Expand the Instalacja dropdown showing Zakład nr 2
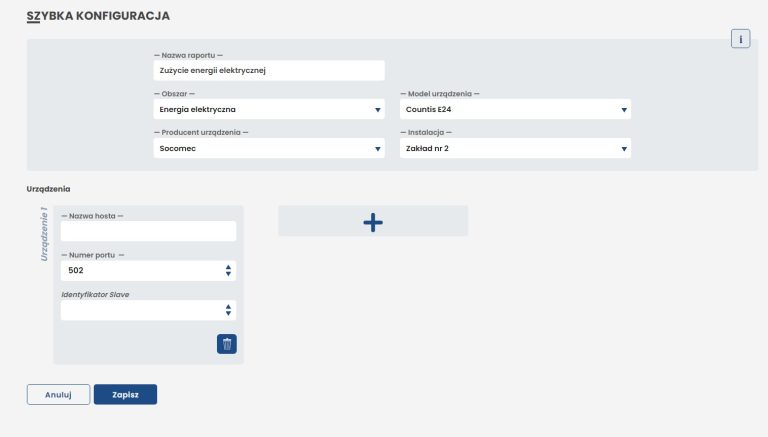 tap(515, 148)
